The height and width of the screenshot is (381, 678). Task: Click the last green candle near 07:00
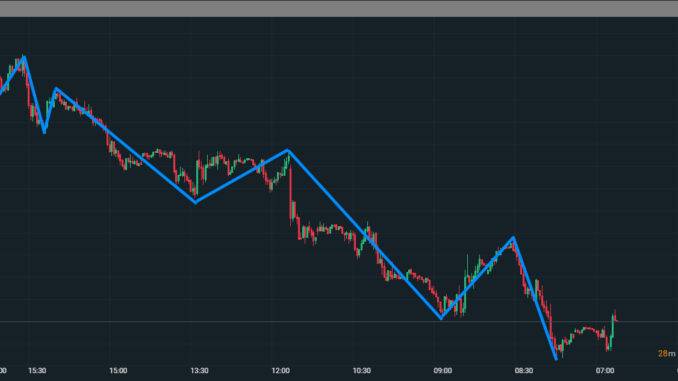pyautogui.click(x=613, y=327)
